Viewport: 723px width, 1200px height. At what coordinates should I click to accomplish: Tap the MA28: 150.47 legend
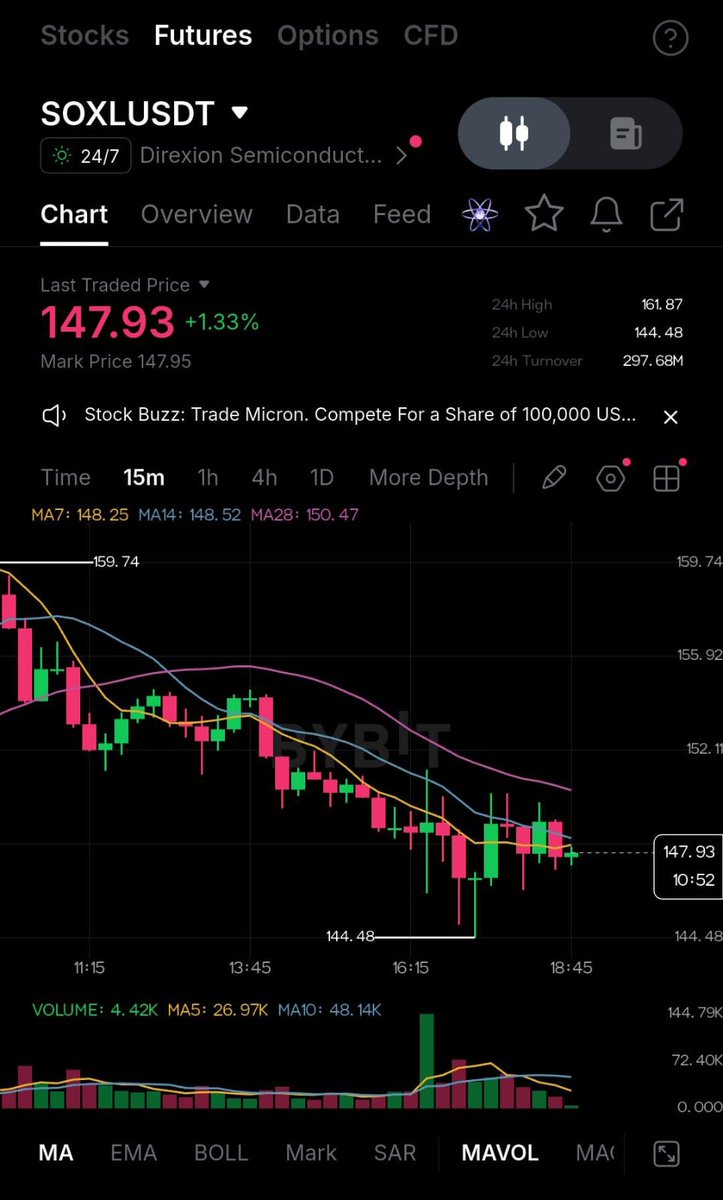(305, 515)
